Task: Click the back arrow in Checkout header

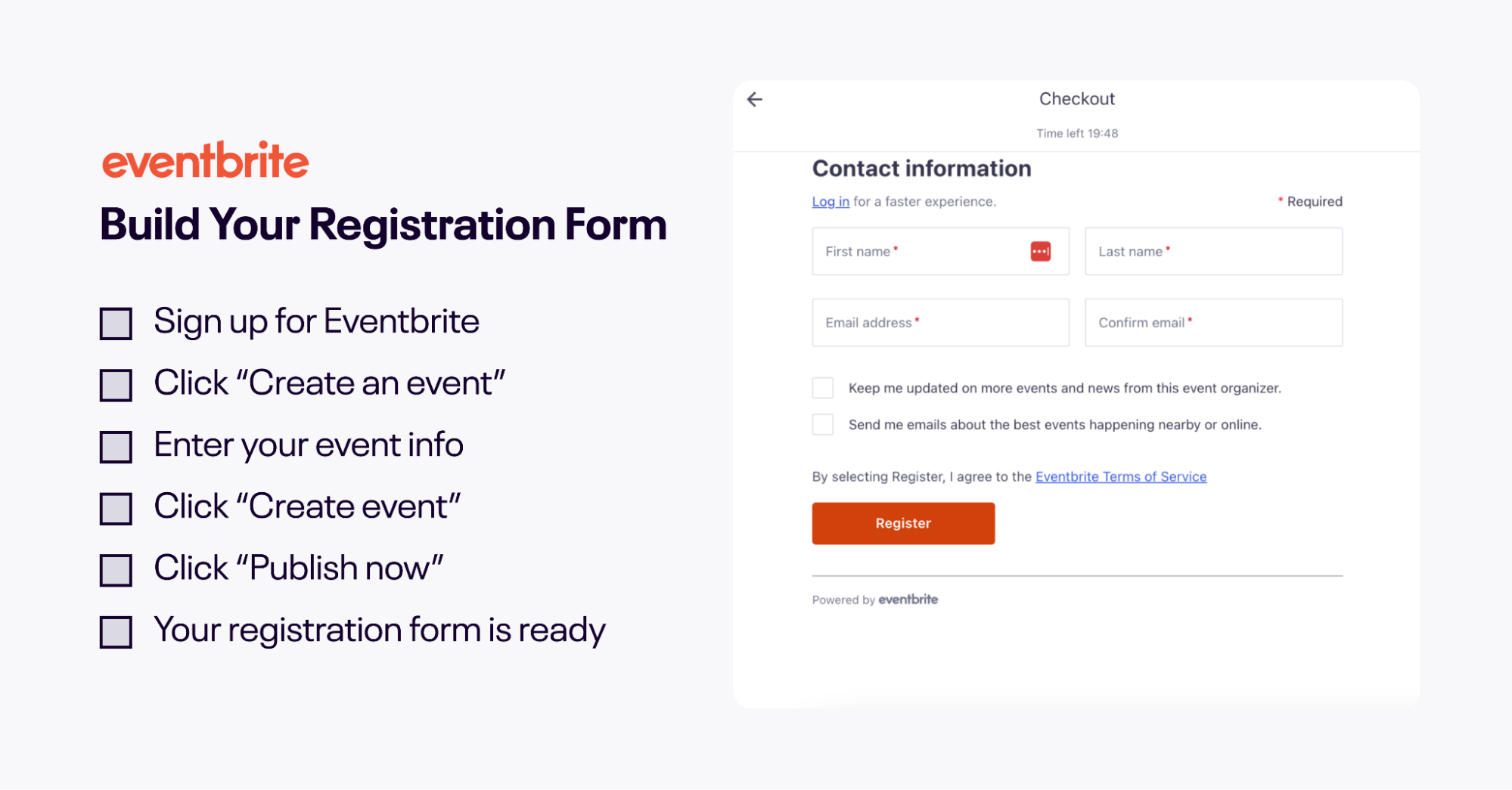Action: (755, 100)
